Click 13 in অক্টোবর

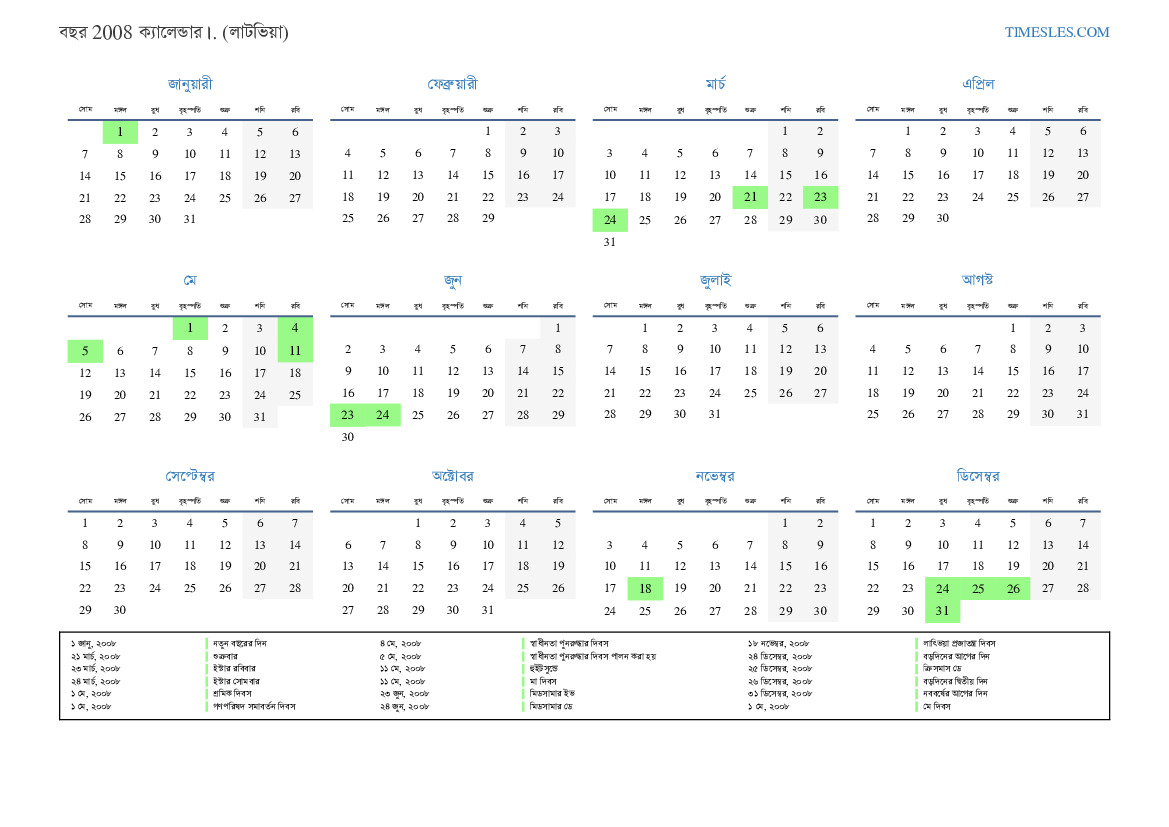click(347, 567)
